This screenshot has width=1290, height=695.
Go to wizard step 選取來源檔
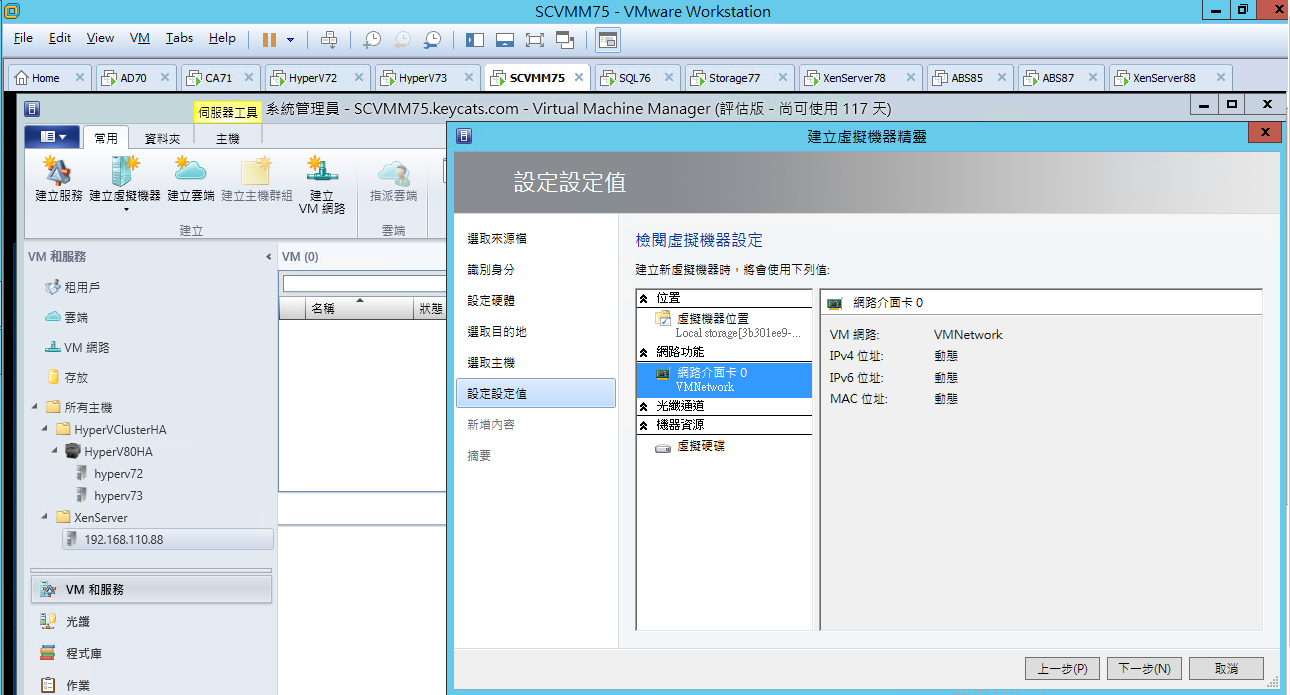click(497, 238)
